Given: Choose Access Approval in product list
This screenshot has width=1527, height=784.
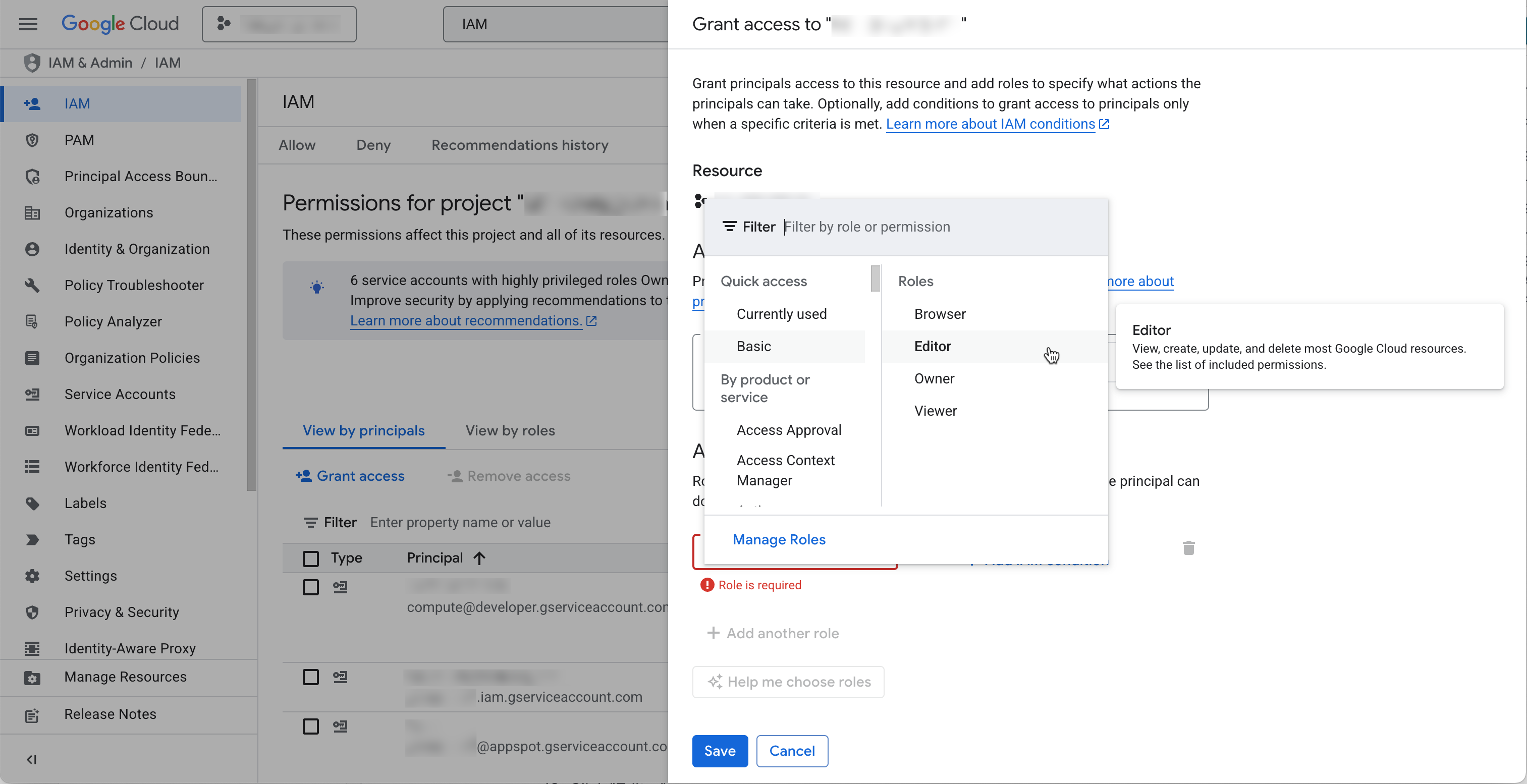Looking at the screenshot, I should [788, 430].
